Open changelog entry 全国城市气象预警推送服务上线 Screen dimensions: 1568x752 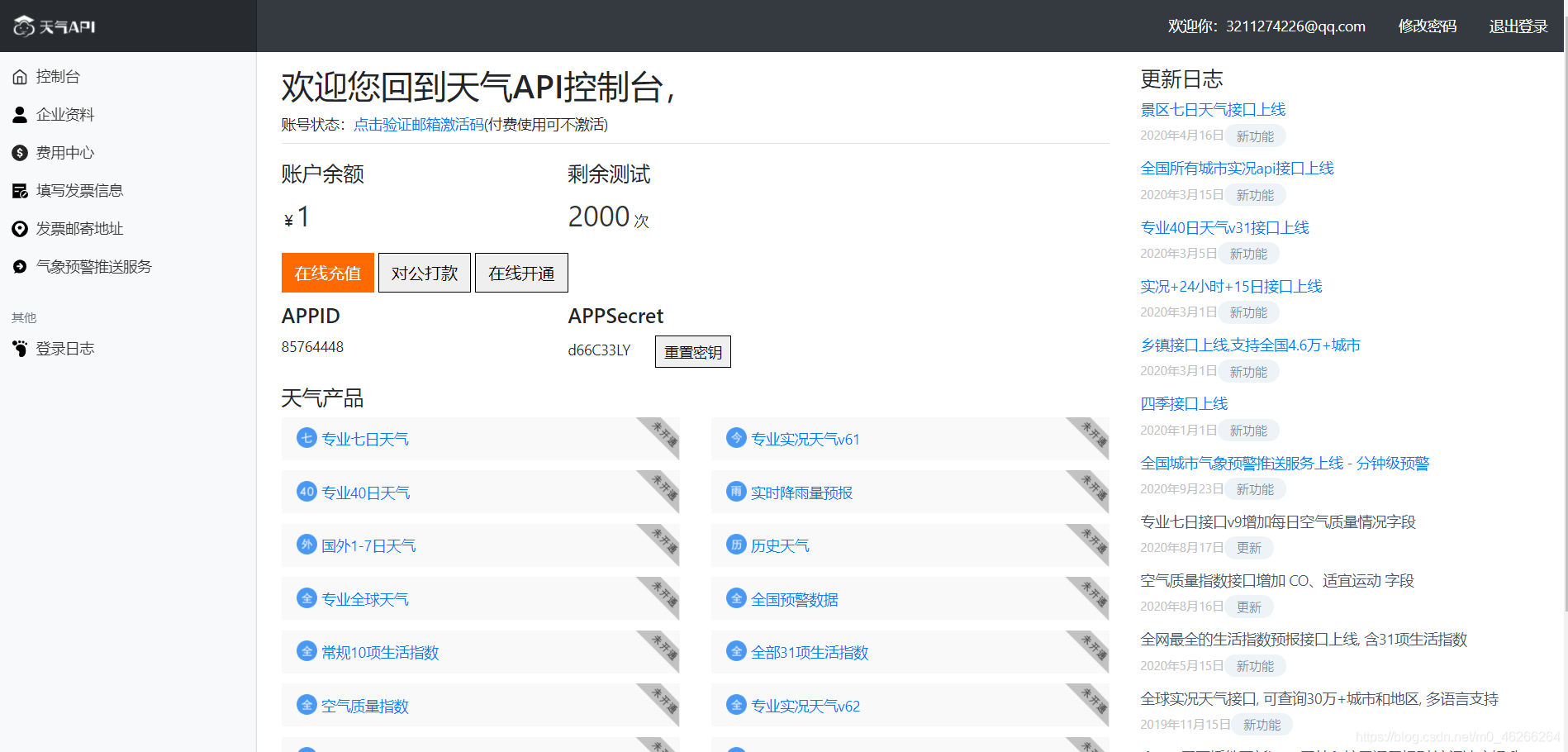point(1285,464)
